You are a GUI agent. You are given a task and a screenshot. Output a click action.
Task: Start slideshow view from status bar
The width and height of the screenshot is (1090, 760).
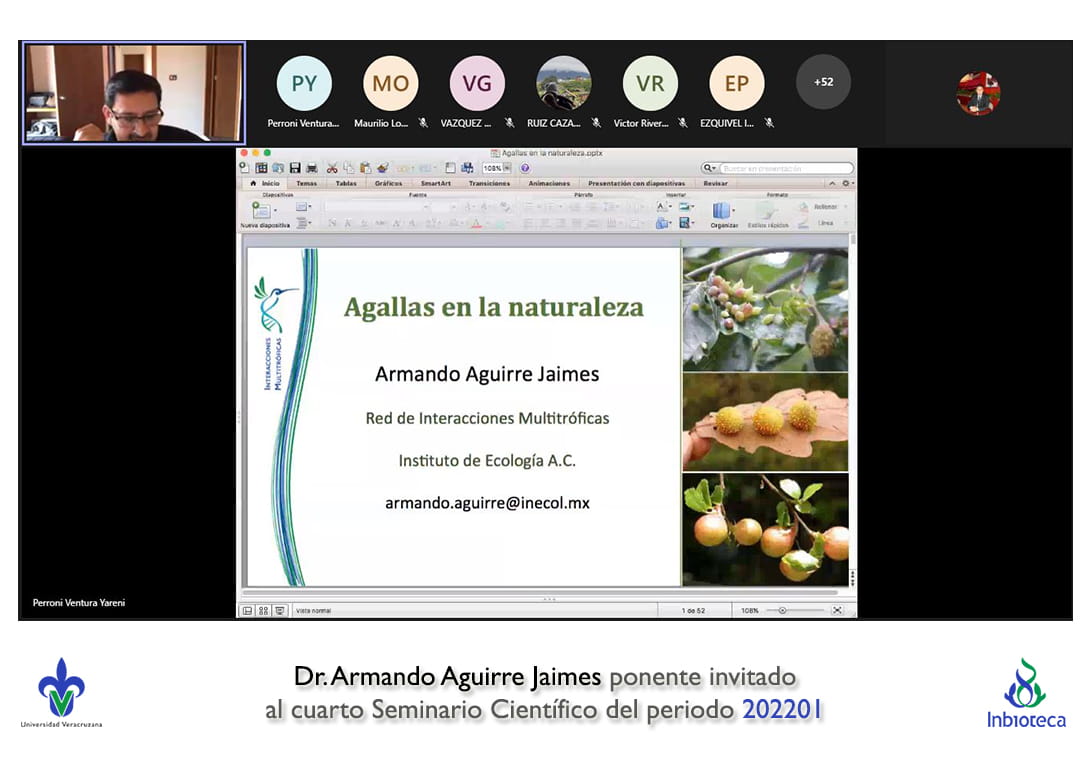coord(280,610)
